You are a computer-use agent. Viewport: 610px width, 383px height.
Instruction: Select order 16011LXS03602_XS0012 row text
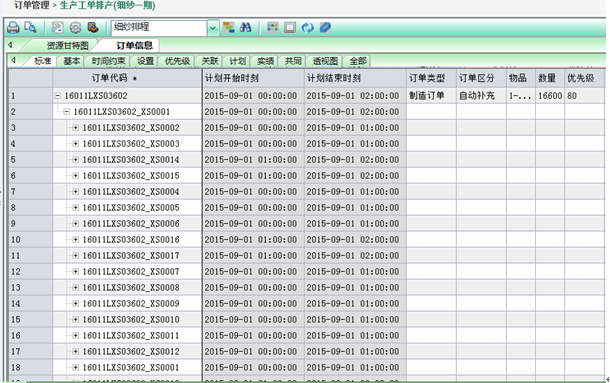pos(131,351)
